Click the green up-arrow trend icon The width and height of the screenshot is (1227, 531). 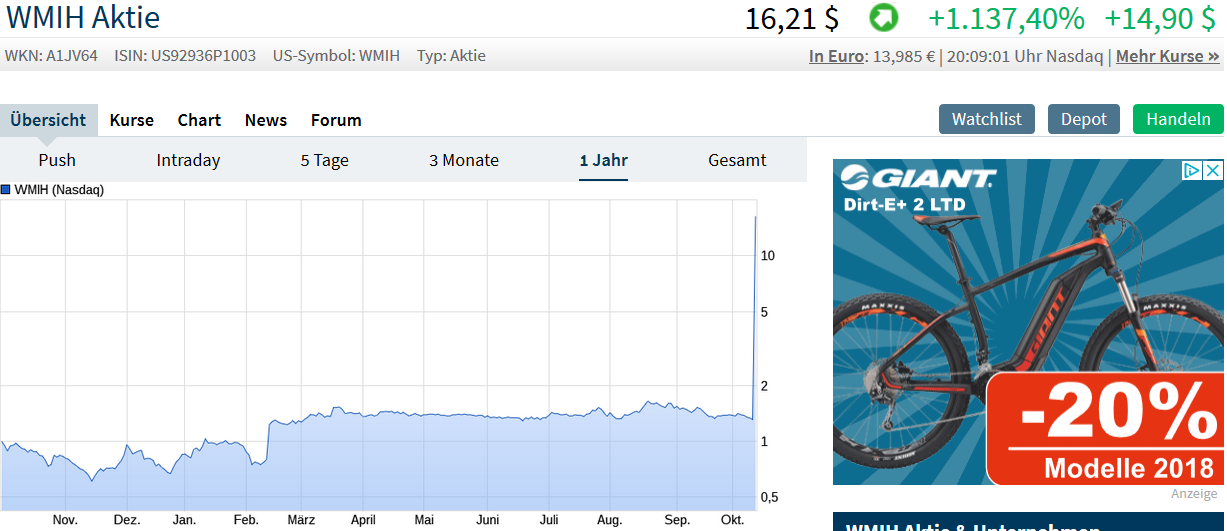coord(884,18)
